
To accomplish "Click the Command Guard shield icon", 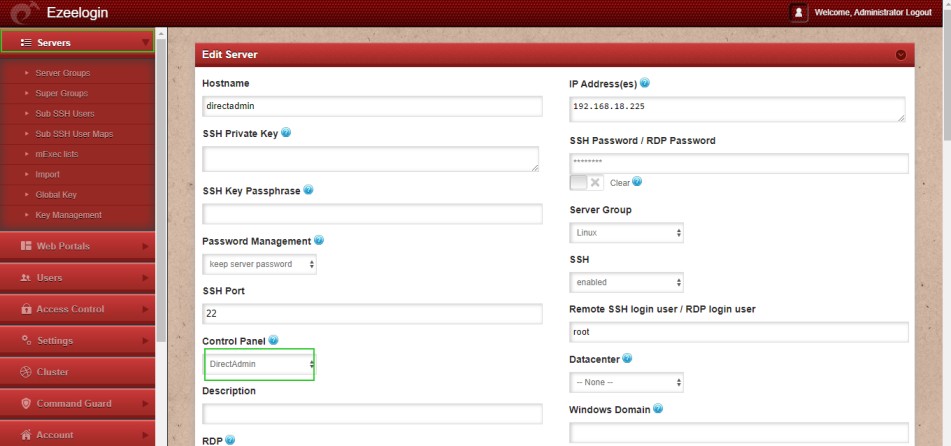I will coord(26,403).
